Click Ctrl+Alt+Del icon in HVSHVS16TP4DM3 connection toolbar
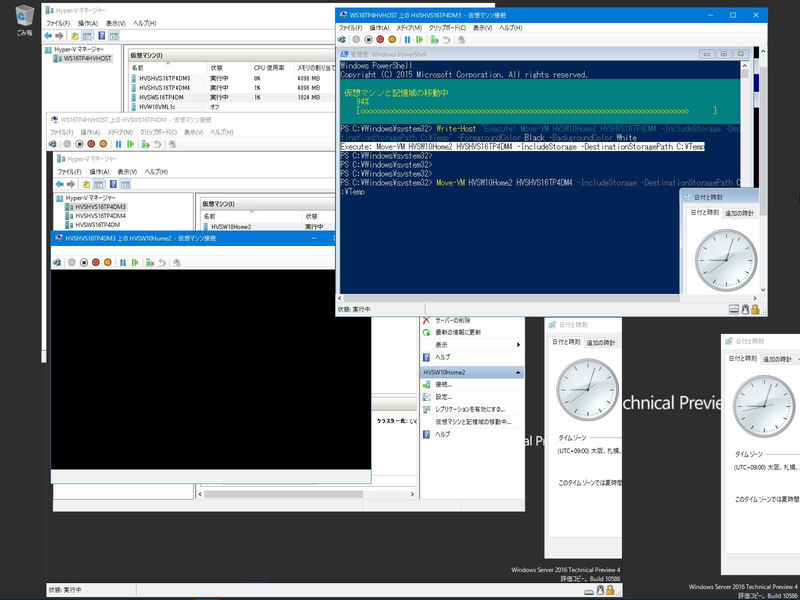 [341, 39]
